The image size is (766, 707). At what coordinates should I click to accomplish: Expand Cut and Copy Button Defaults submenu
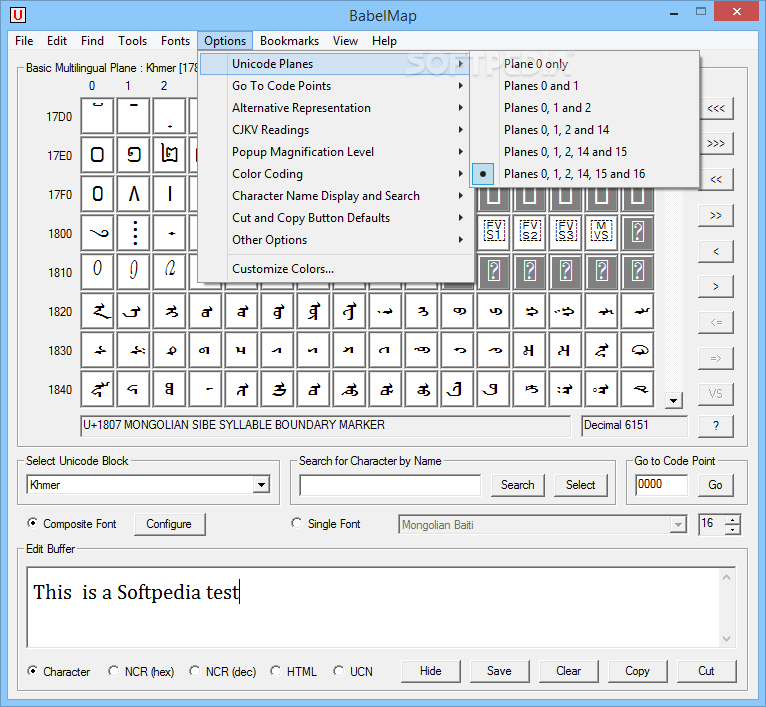pos(336,218)
